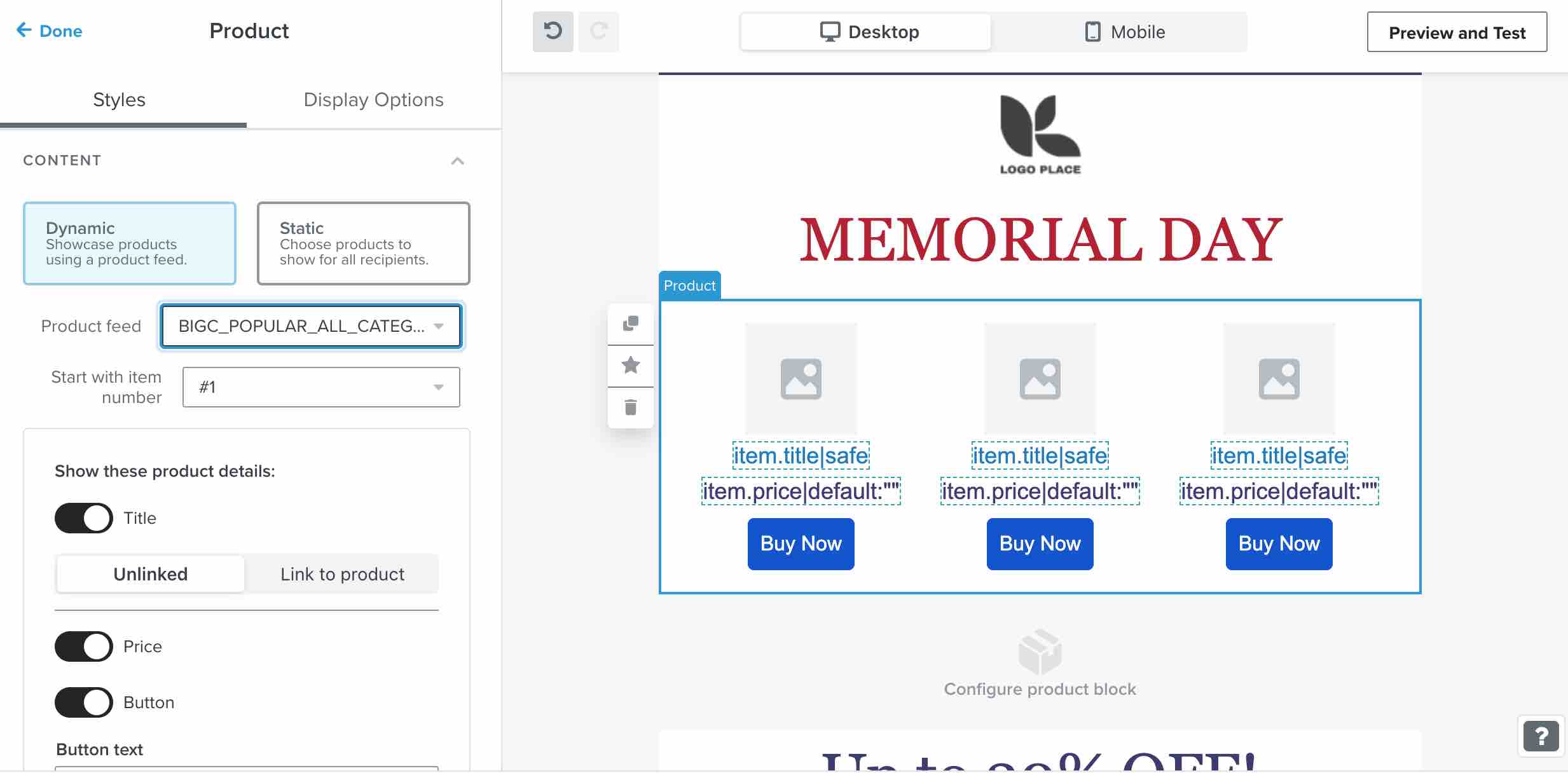Click the undo button in toolbar
This screenshot has height=773, width=1568.
tap(555, 31)
